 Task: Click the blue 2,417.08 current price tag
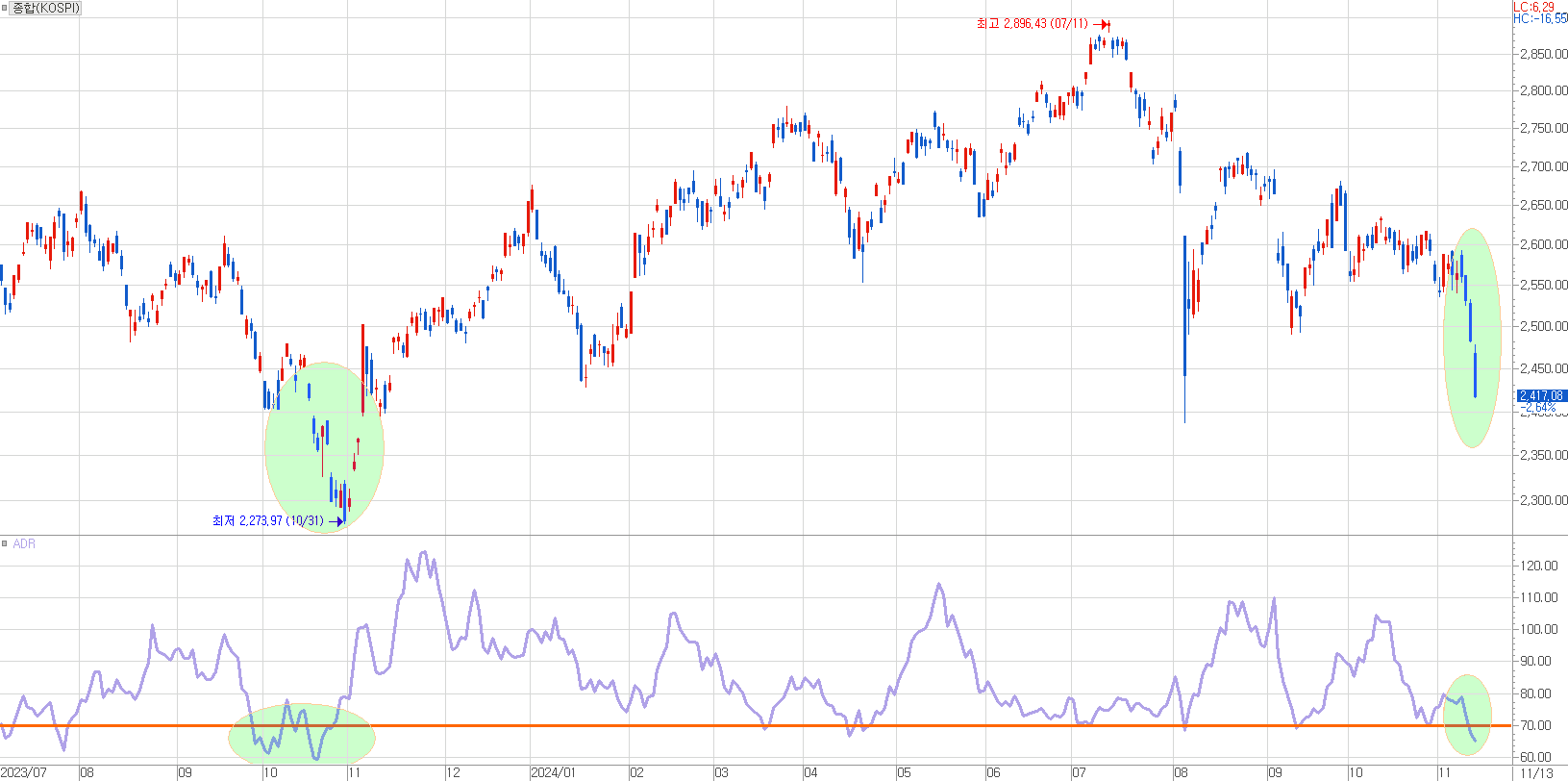coord(1541,395)
